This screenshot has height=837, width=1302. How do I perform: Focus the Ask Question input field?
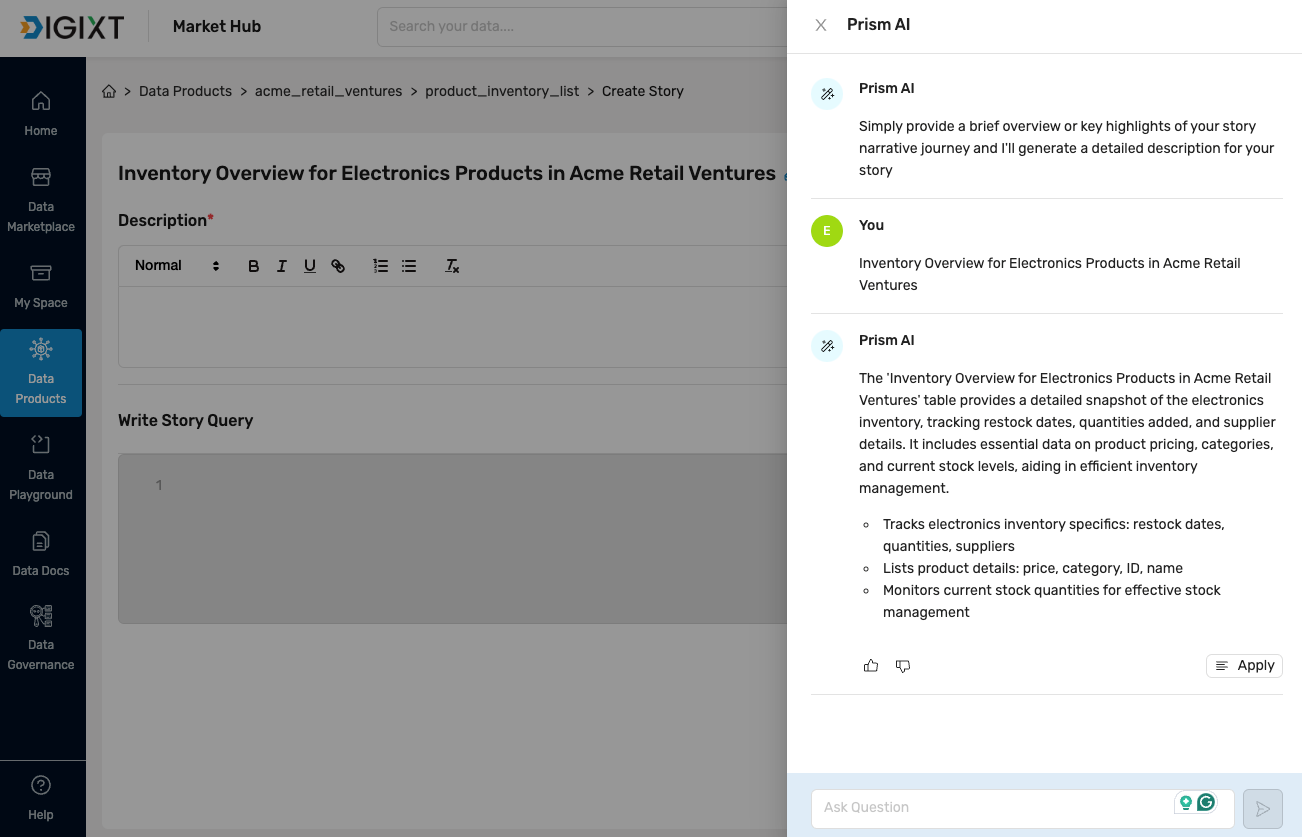1022,808
